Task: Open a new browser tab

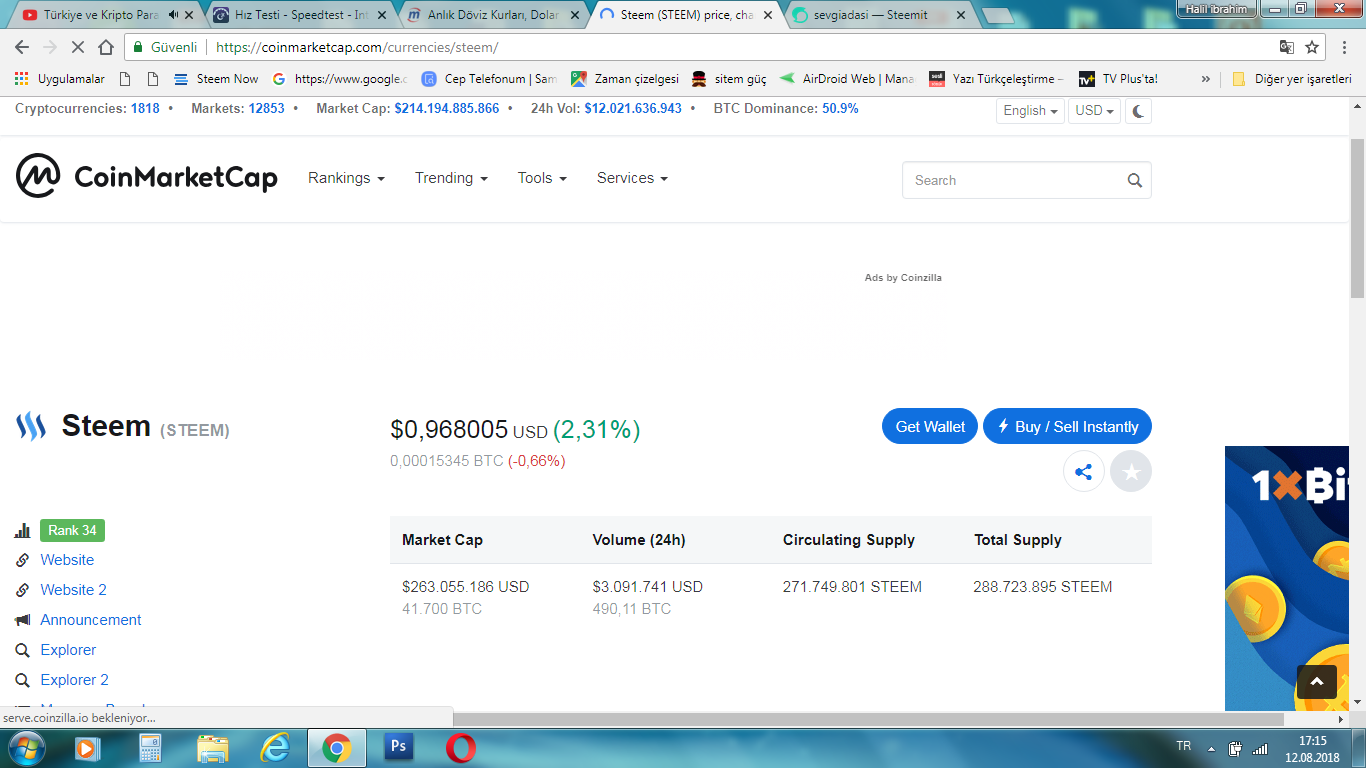Action: 999,15
